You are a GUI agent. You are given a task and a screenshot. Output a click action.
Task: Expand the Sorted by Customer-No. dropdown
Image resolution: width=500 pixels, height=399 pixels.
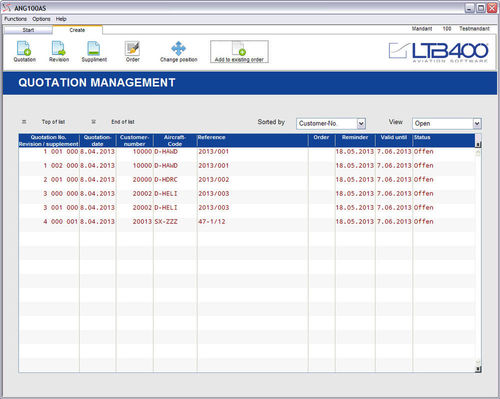pos(361,124)
